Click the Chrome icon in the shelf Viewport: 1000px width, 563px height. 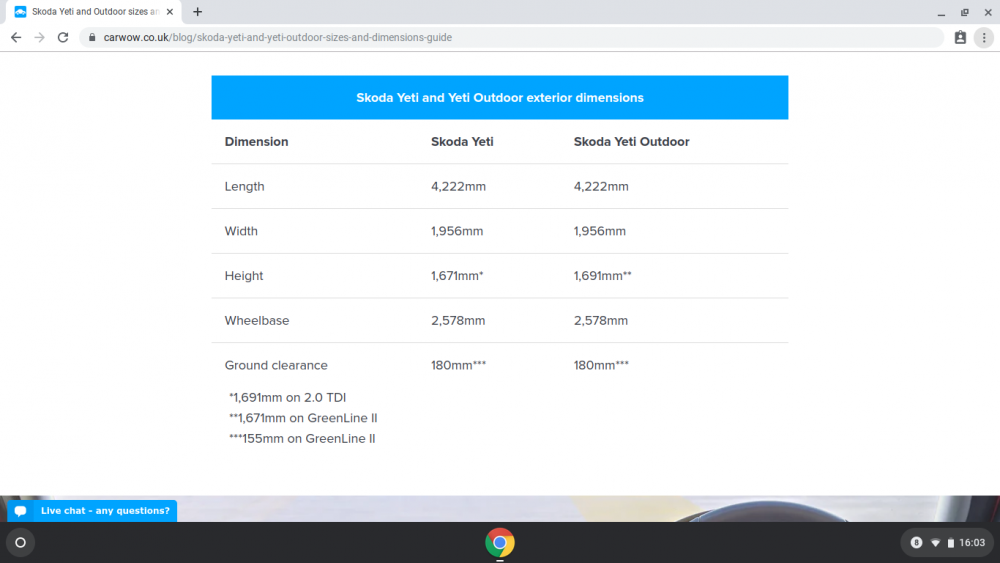point(499,543)
